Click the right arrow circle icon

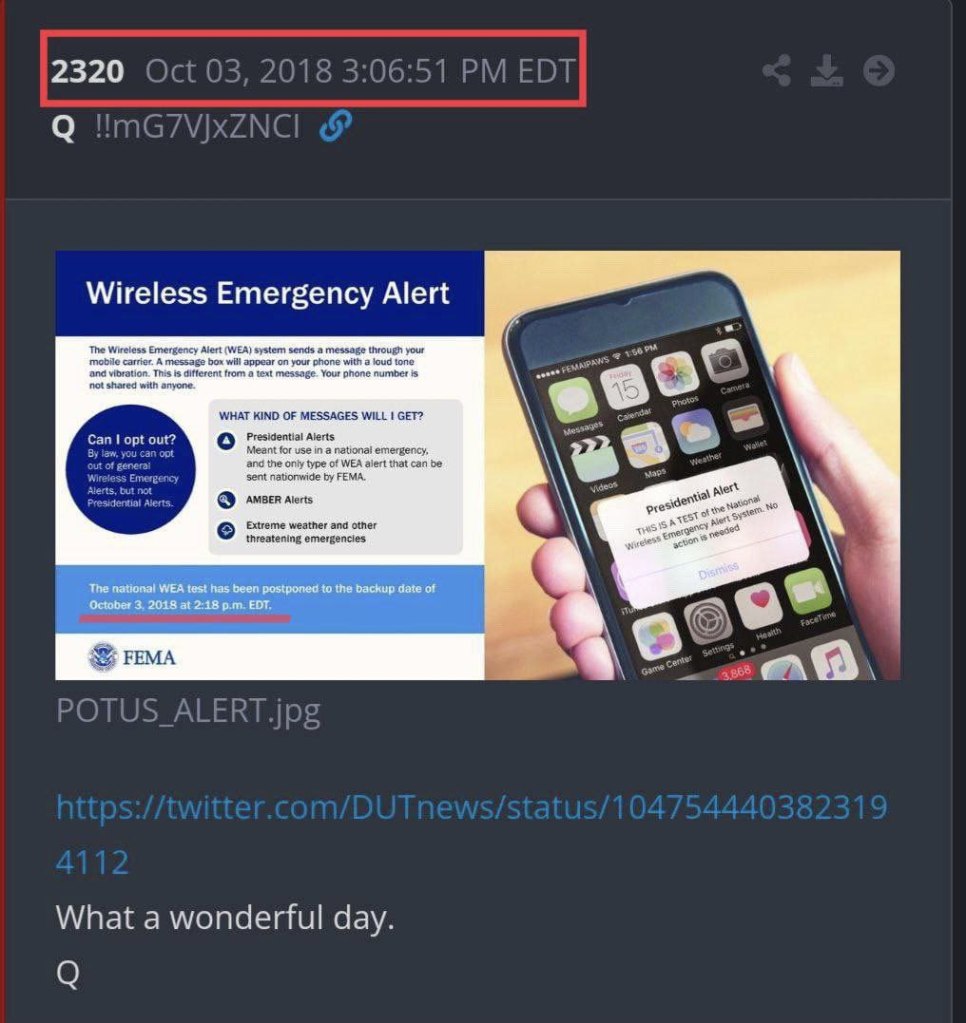(x=879, y=70)
